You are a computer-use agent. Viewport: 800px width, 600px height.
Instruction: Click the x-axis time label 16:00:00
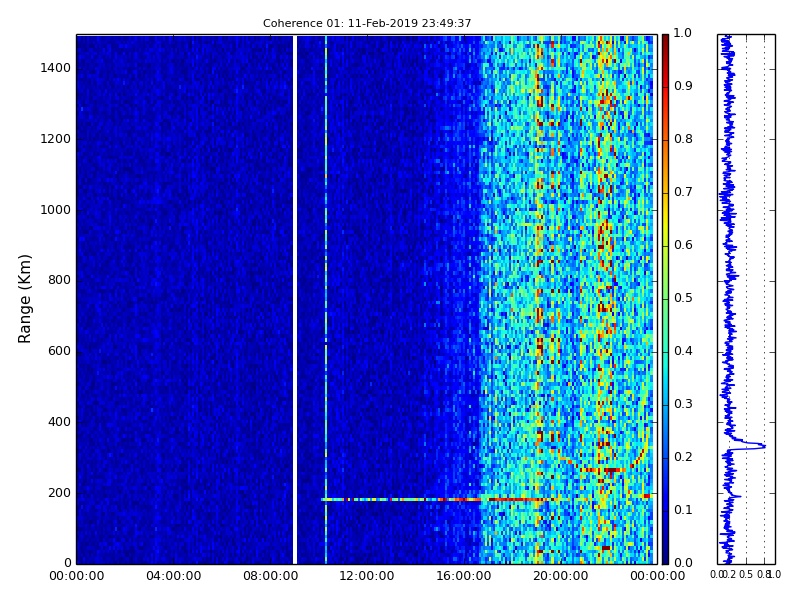point(464,576)
